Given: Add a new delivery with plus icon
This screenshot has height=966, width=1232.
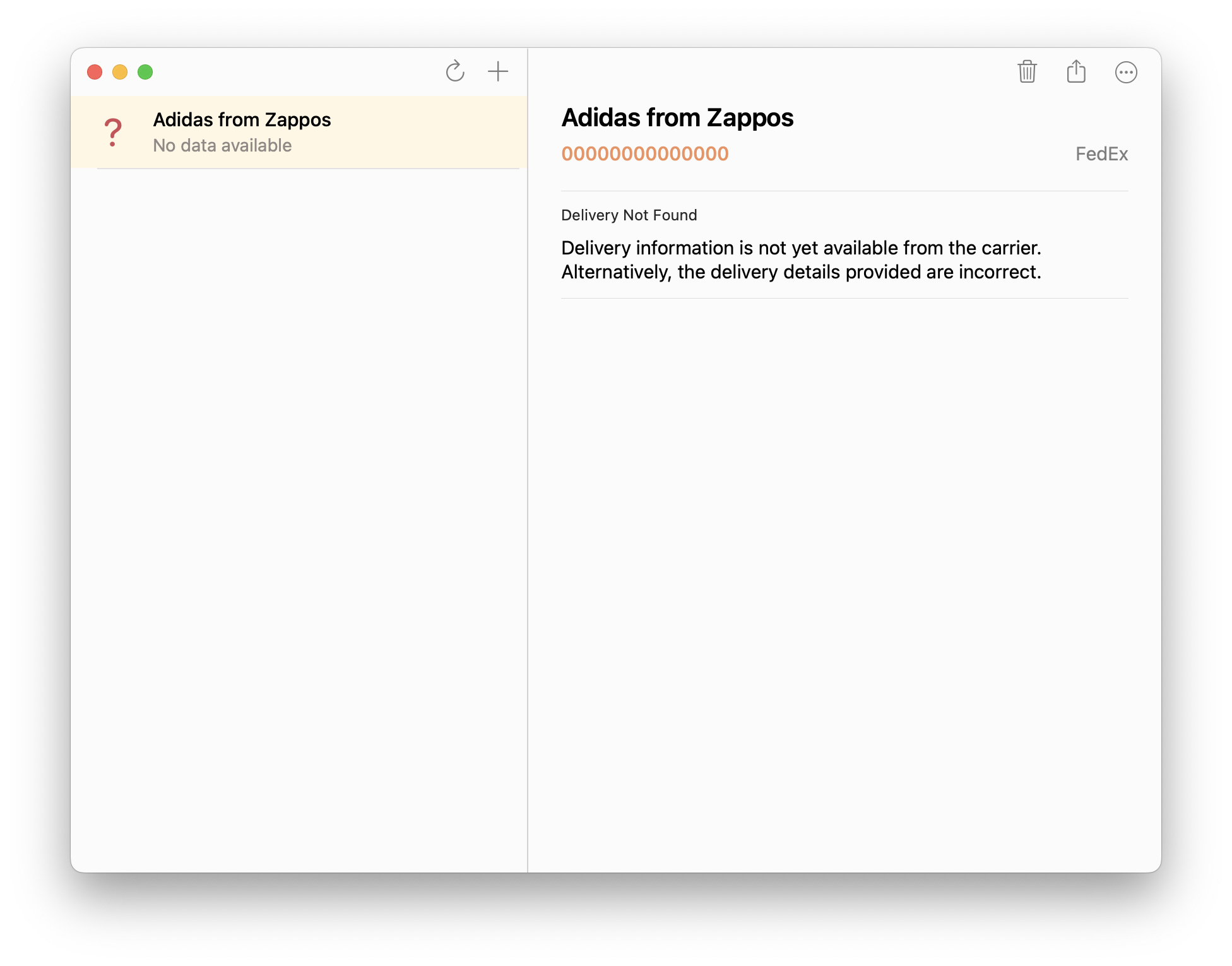Looking at the screenshot, I should coord(498,71).
